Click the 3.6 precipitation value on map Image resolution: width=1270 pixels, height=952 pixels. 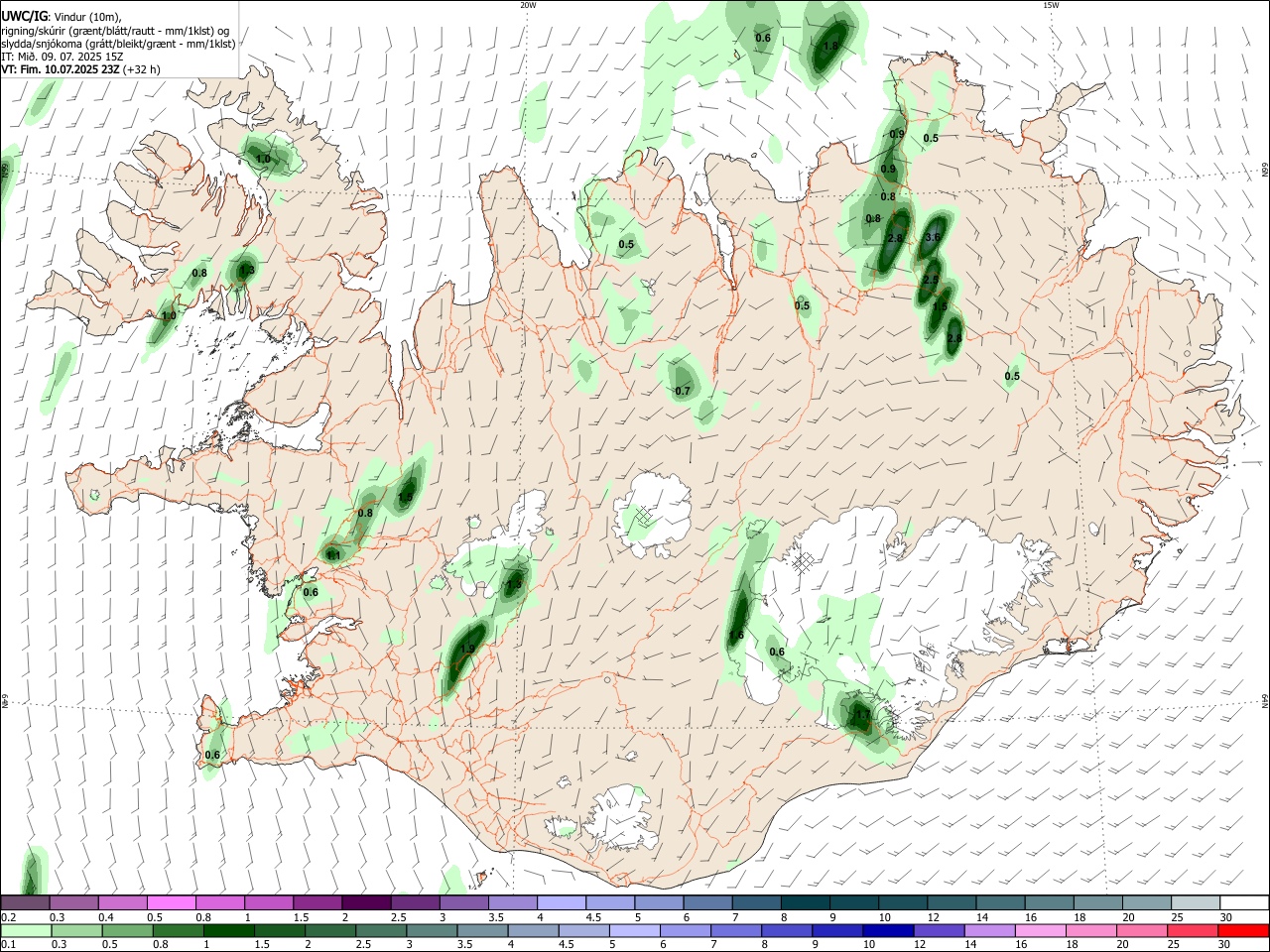tap(933, 237)
